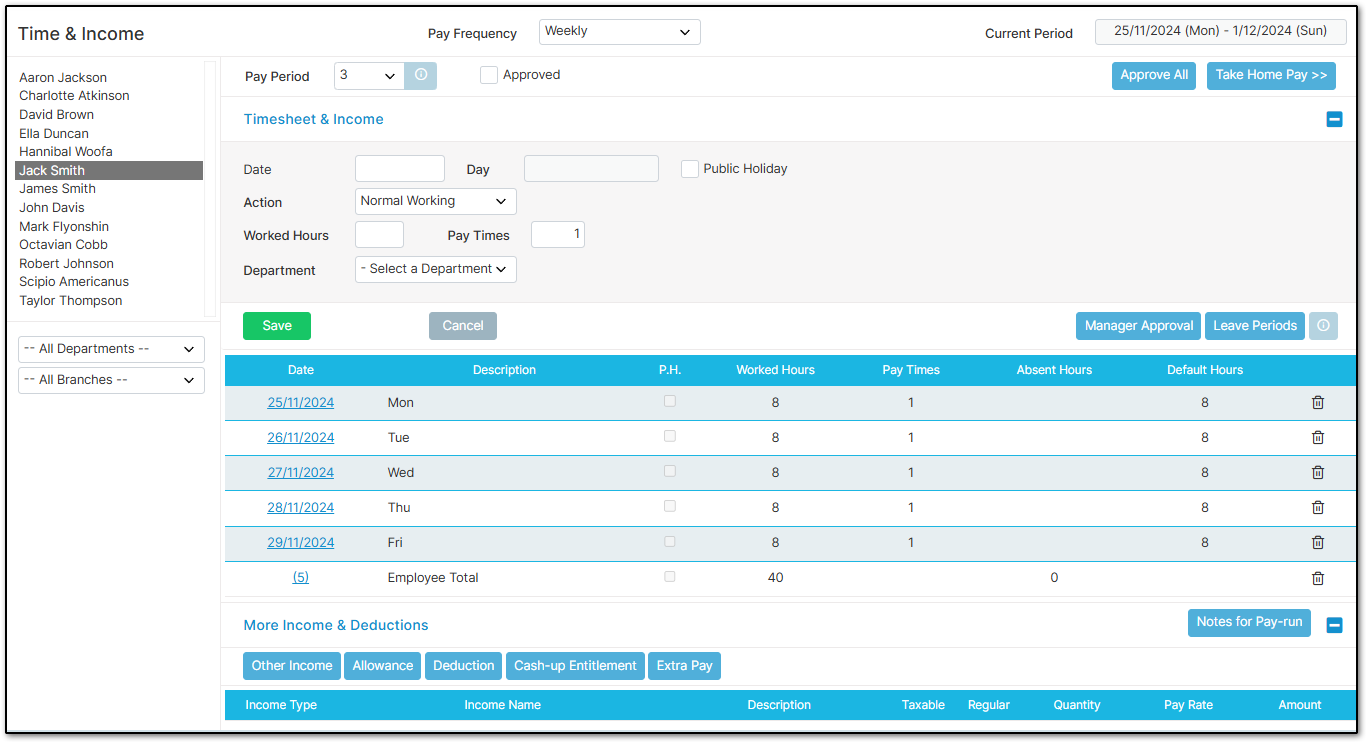Image resolution: width=1367 pixels, height=743 pixels.
Task: Select employee Mark Flyonshin
Action: 64,227
